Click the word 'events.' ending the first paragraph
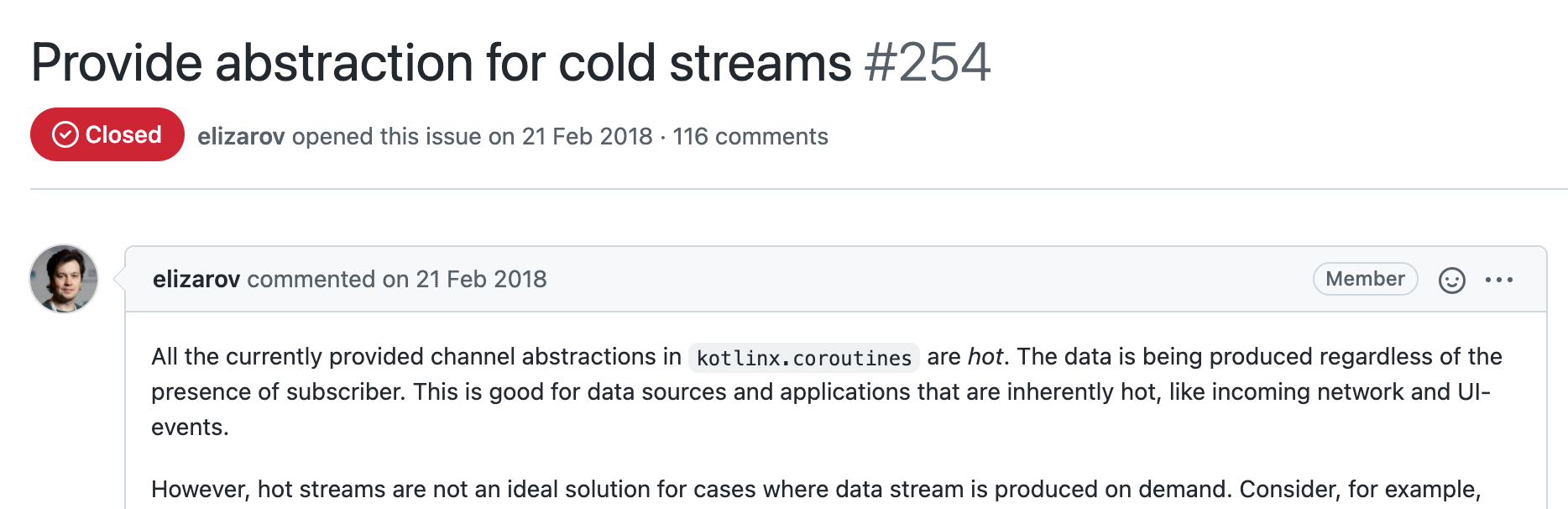This screenshot has width=1568, height=509. click(190, 428)
